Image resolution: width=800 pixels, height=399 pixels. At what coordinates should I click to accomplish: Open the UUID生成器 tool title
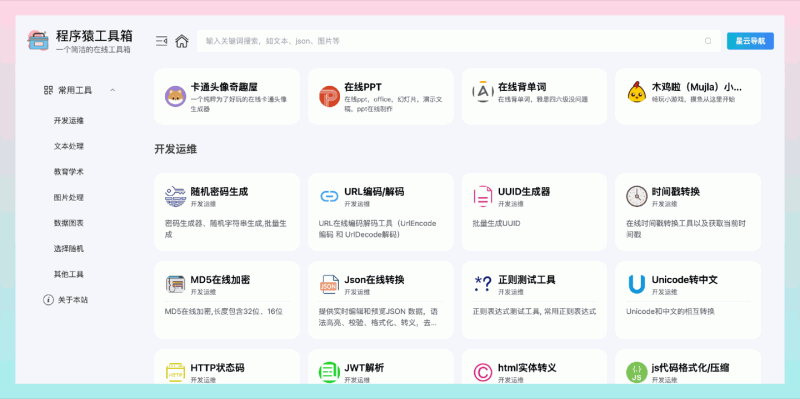coord(524,192)
